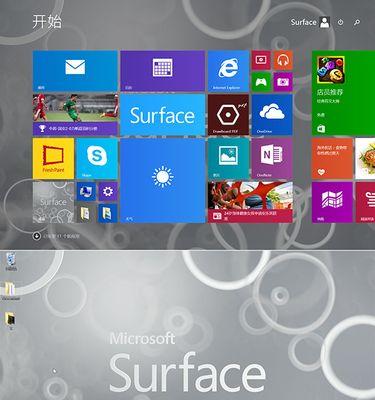Launch Internet Explorer tile
Image resolution: width=375 pixels, height=400 pixels.
228,71
